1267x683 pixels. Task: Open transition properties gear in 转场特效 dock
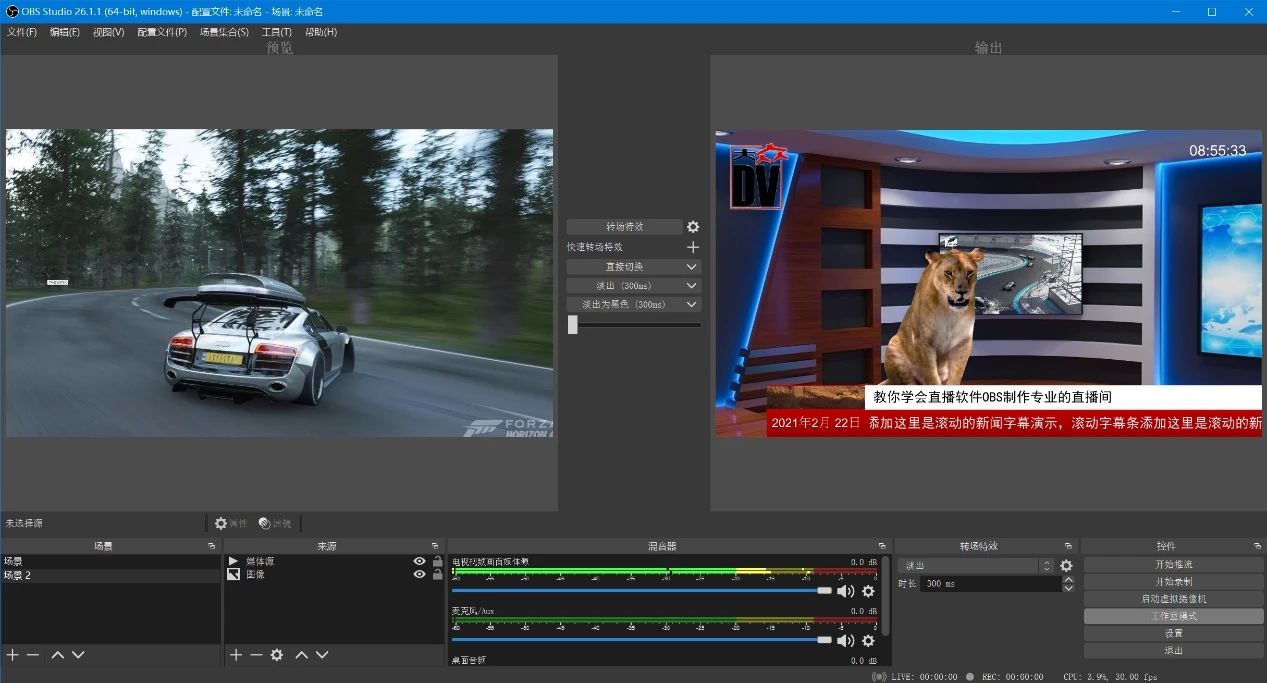1066,566
